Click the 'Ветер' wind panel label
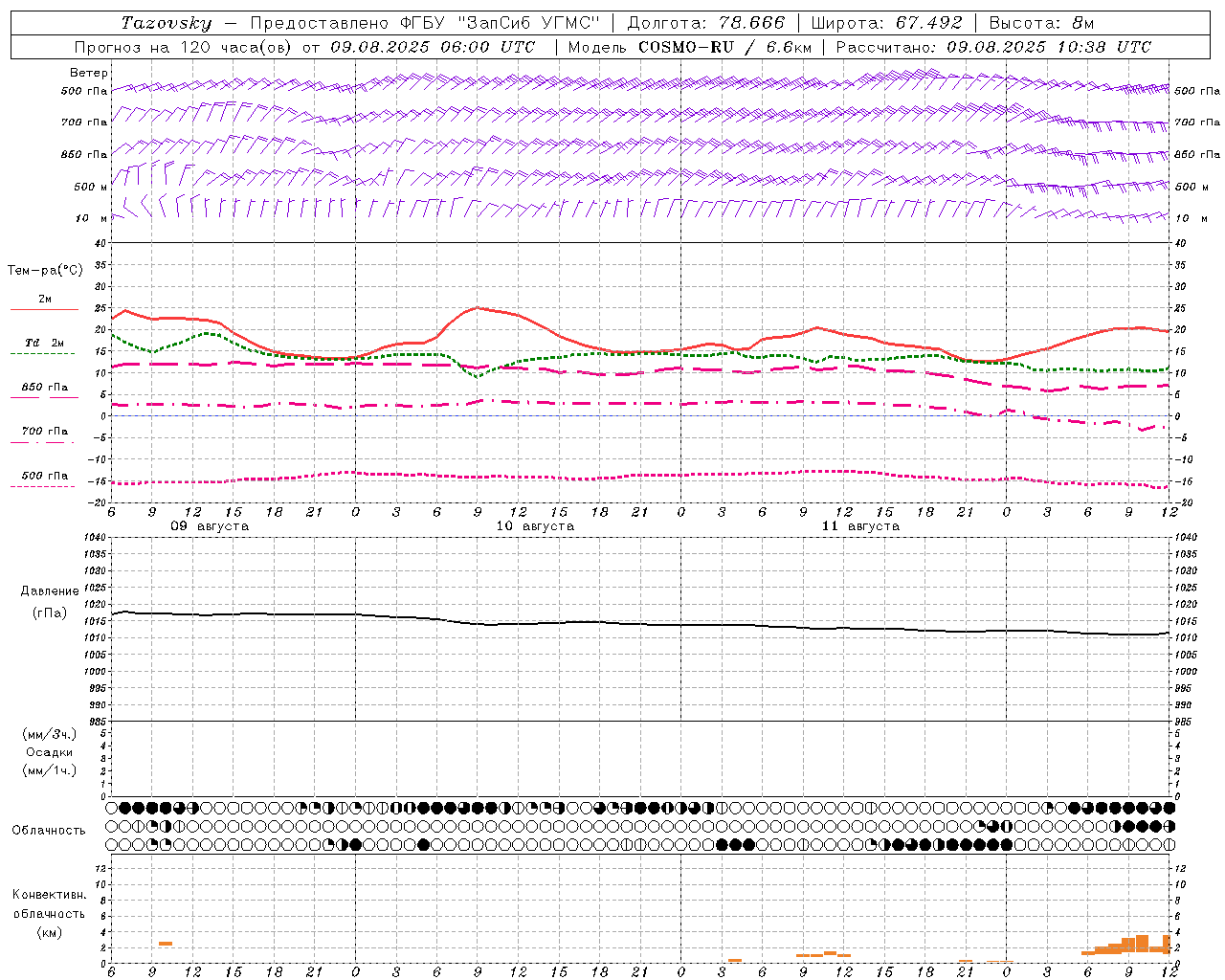 89,73
